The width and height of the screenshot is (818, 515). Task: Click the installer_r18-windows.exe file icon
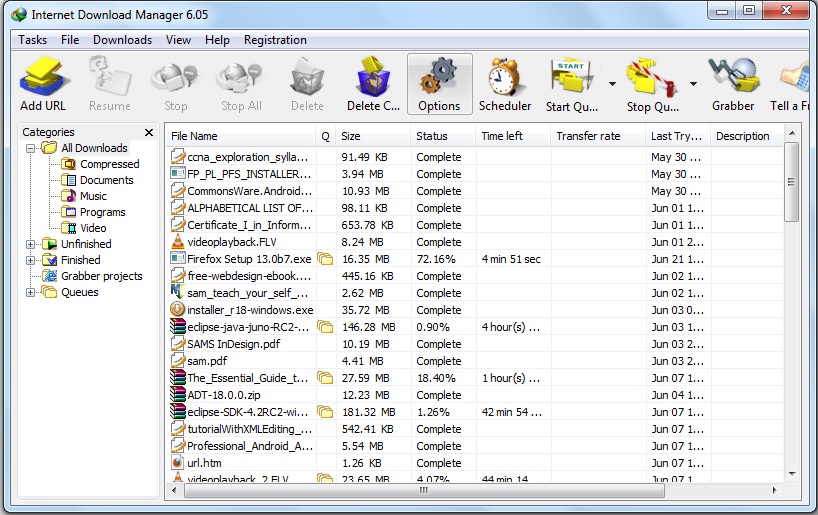pos(178,309)
